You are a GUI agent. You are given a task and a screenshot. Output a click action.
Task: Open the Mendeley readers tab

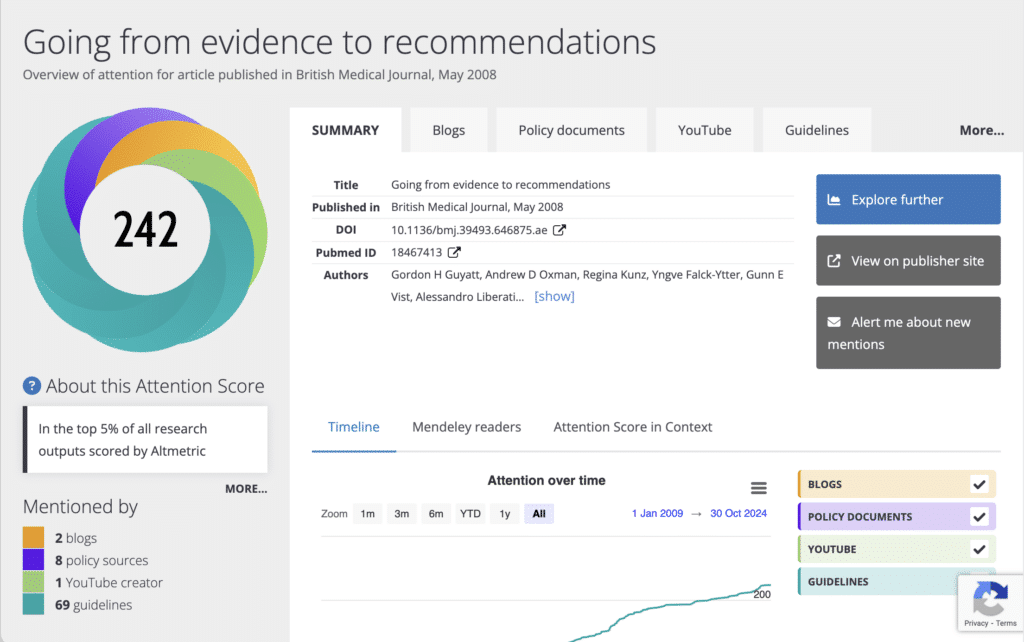[466, 427]
